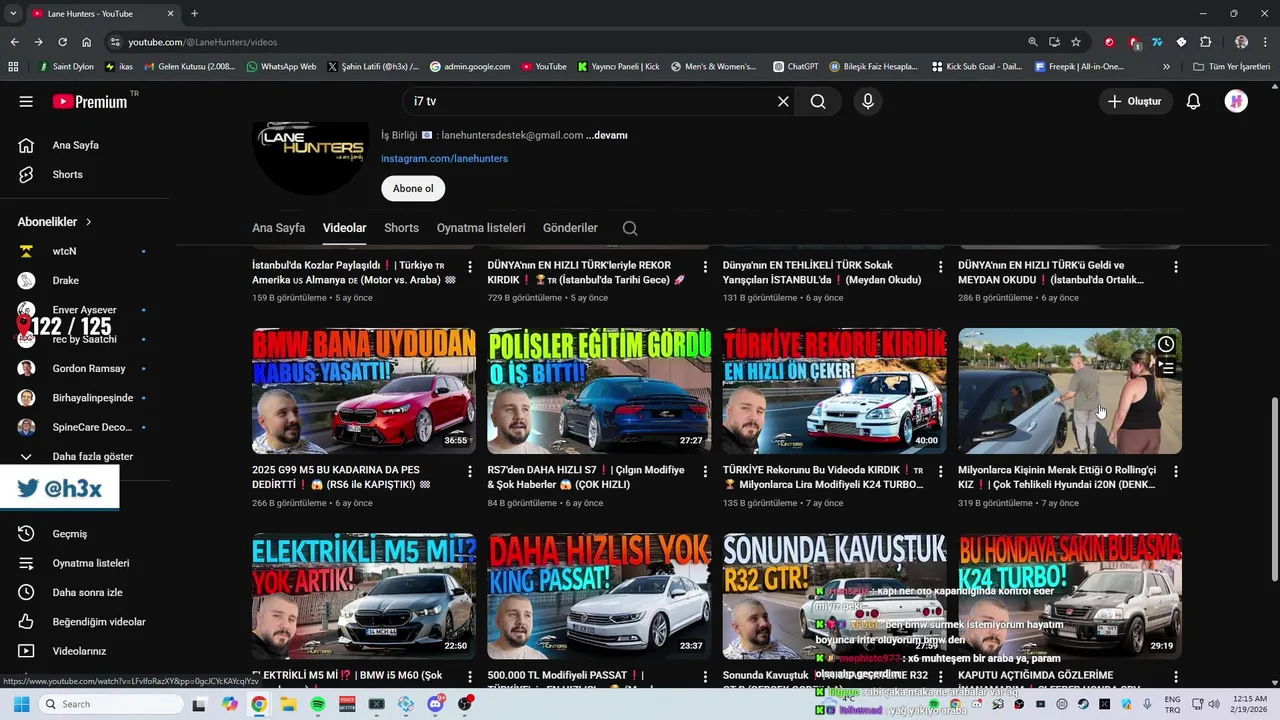Clear the search box with the X icon
This screenshot has height=720, width=1280.
point(783,101)
